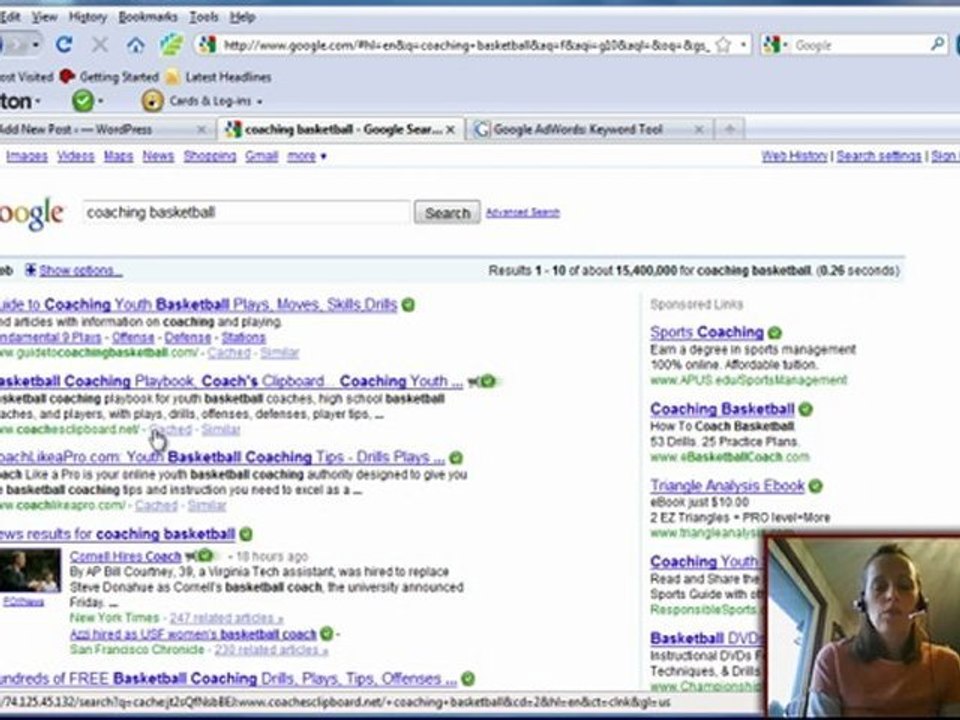Open Sports Coaching sponsored link

[x=707, y=332]
